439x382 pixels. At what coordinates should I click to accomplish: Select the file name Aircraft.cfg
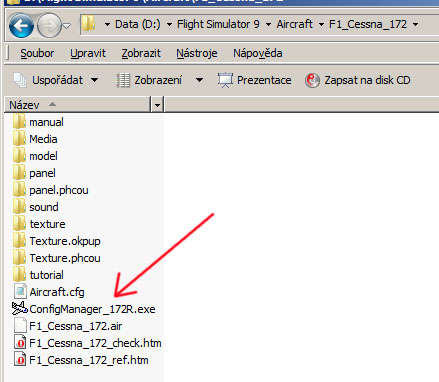57,292
